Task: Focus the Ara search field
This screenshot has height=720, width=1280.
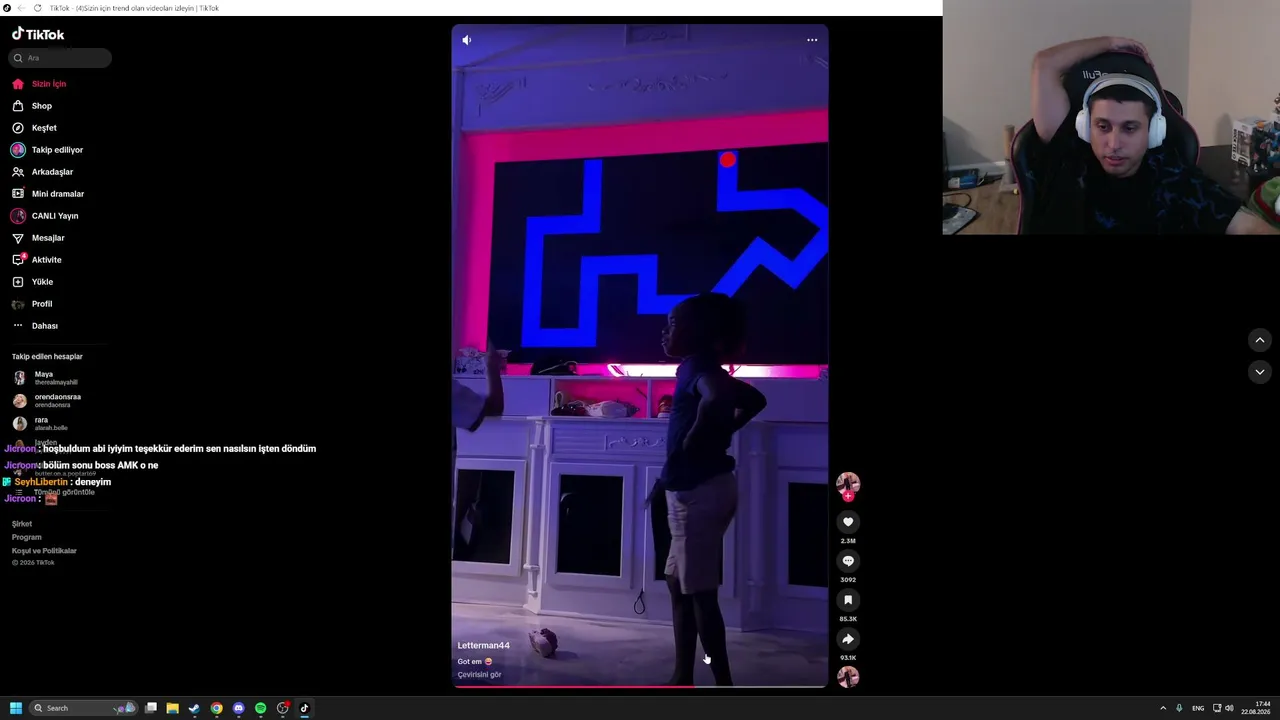Action: pos(60,58)
